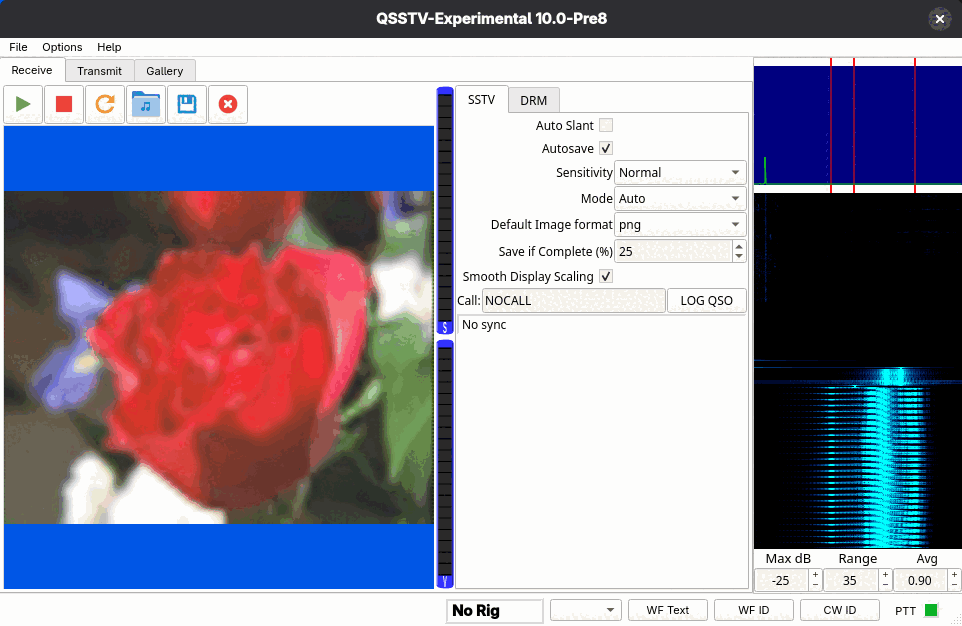This screenshot has height=626, width=962.
Task: Select the SSTV tab
Action: [x=482, y=99]
